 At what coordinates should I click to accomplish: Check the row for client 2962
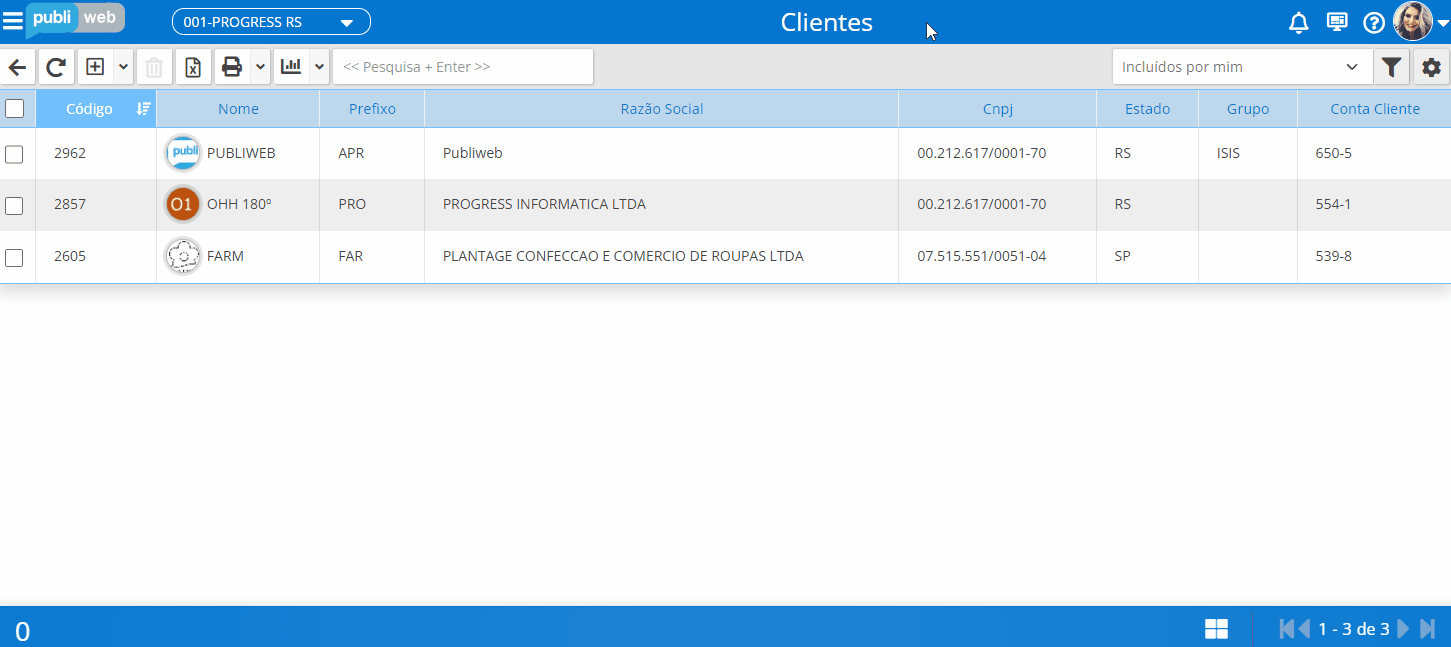pyautogui.click(x=14, y=154)
